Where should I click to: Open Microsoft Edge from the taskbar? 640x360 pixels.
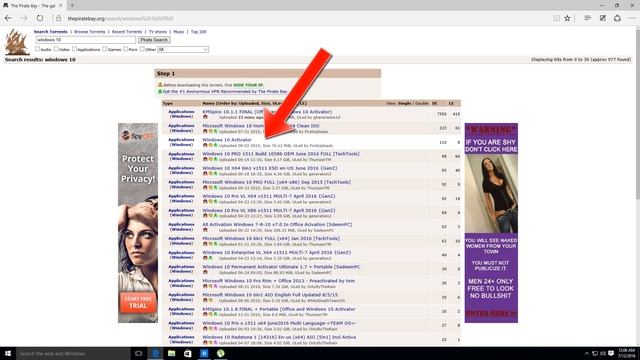pyautogui.click(x=155, y=353)
